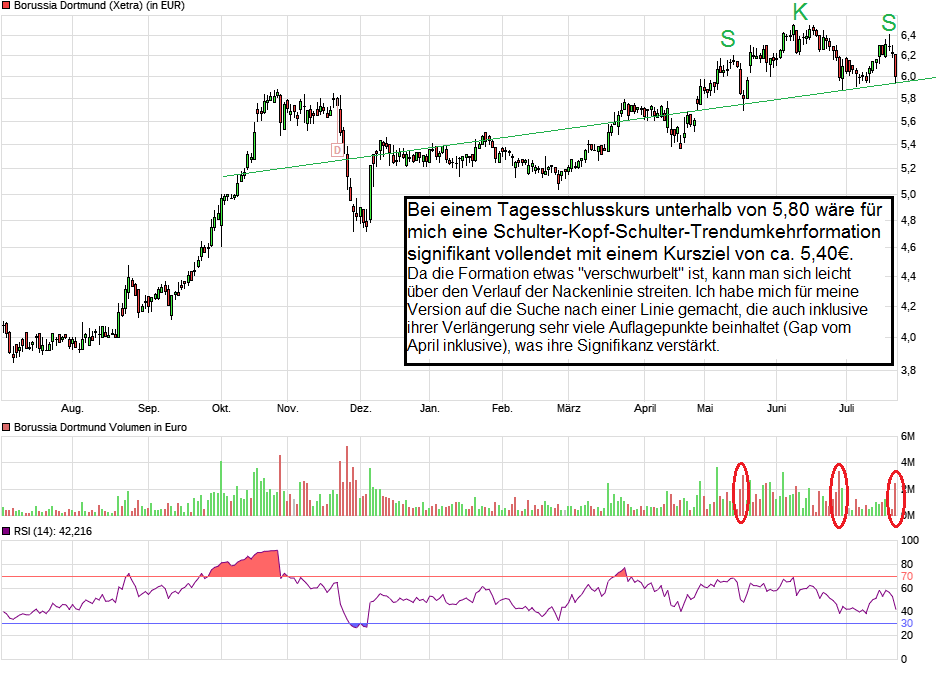
Task: Click the 'Juli' month axis label
Action: [x=846, y=408]
